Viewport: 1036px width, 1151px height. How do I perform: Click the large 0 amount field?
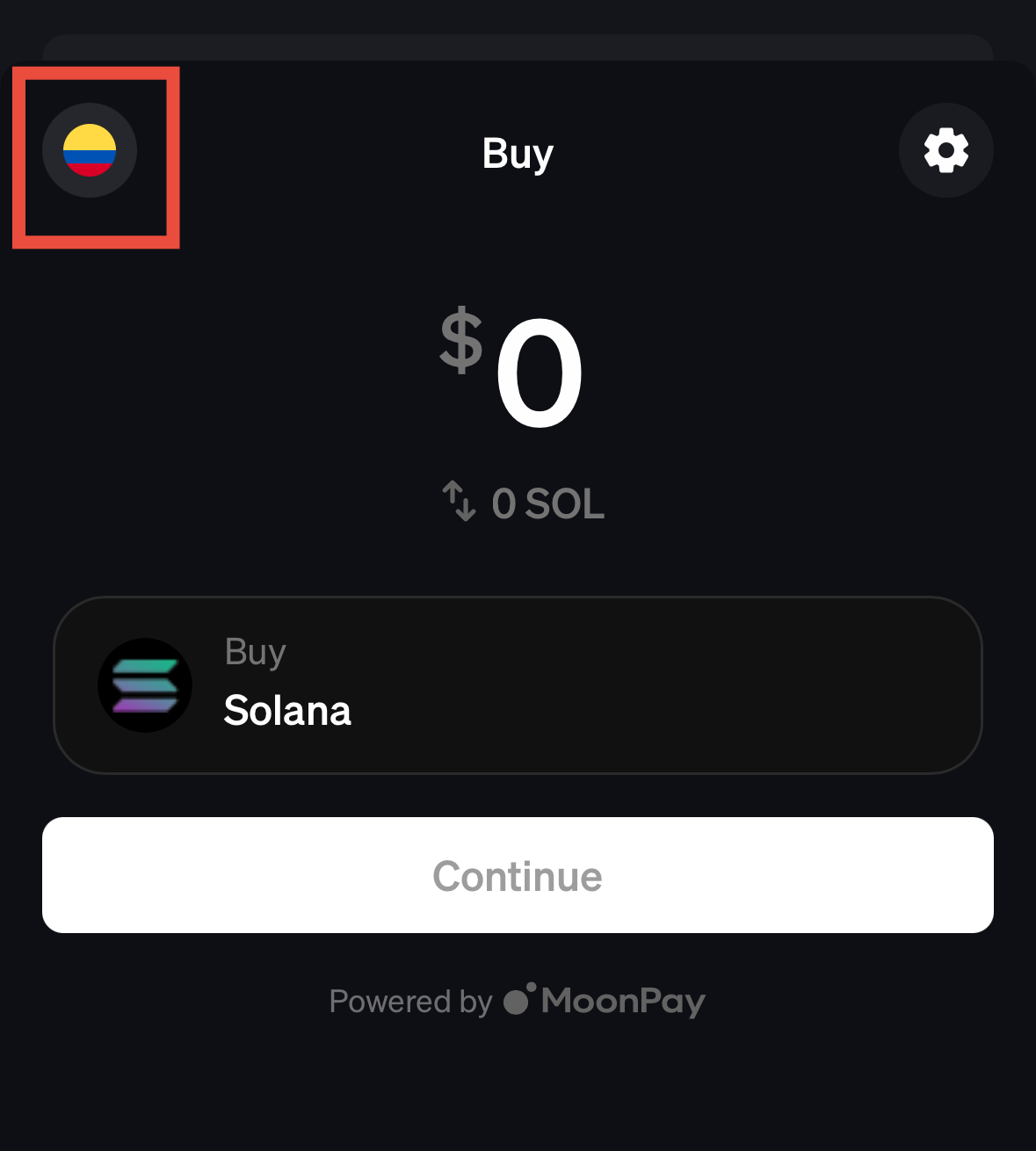point(539,373)
